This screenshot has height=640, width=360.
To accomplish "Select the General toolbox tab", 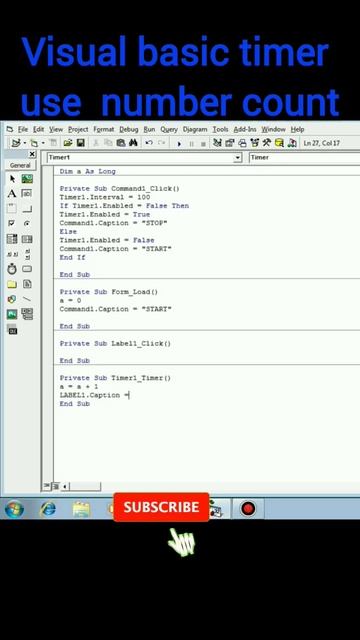I will pos(20,165).
